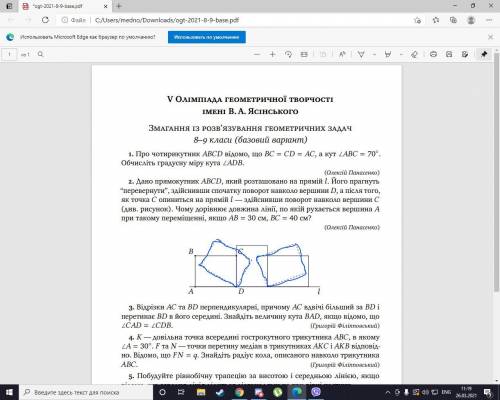500x400 pixels.
Task: Activate Read aloud tool
Action: coord(342,54)
